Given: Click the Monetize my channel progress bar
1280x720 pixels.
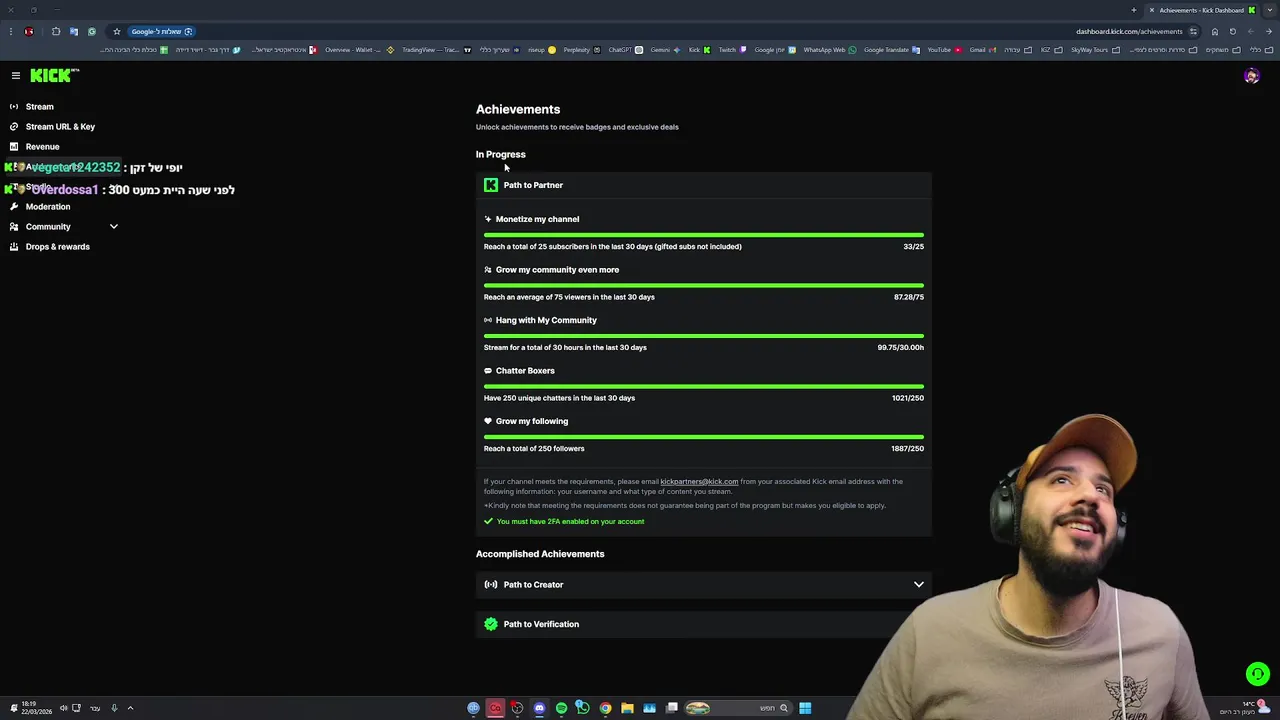Looking at the screenshot, I should [704, 235].
